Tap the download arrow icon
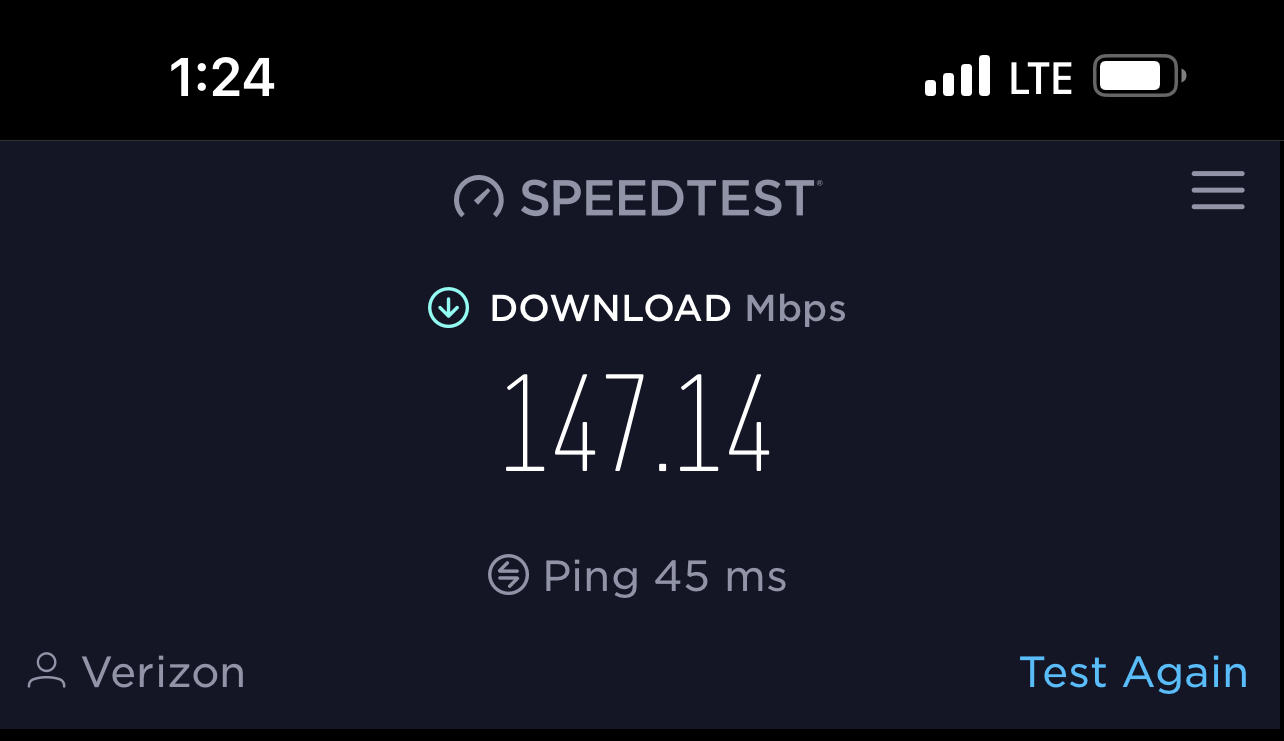The width and height of the screenshot is (1284, 741). (x=448, y=308)
